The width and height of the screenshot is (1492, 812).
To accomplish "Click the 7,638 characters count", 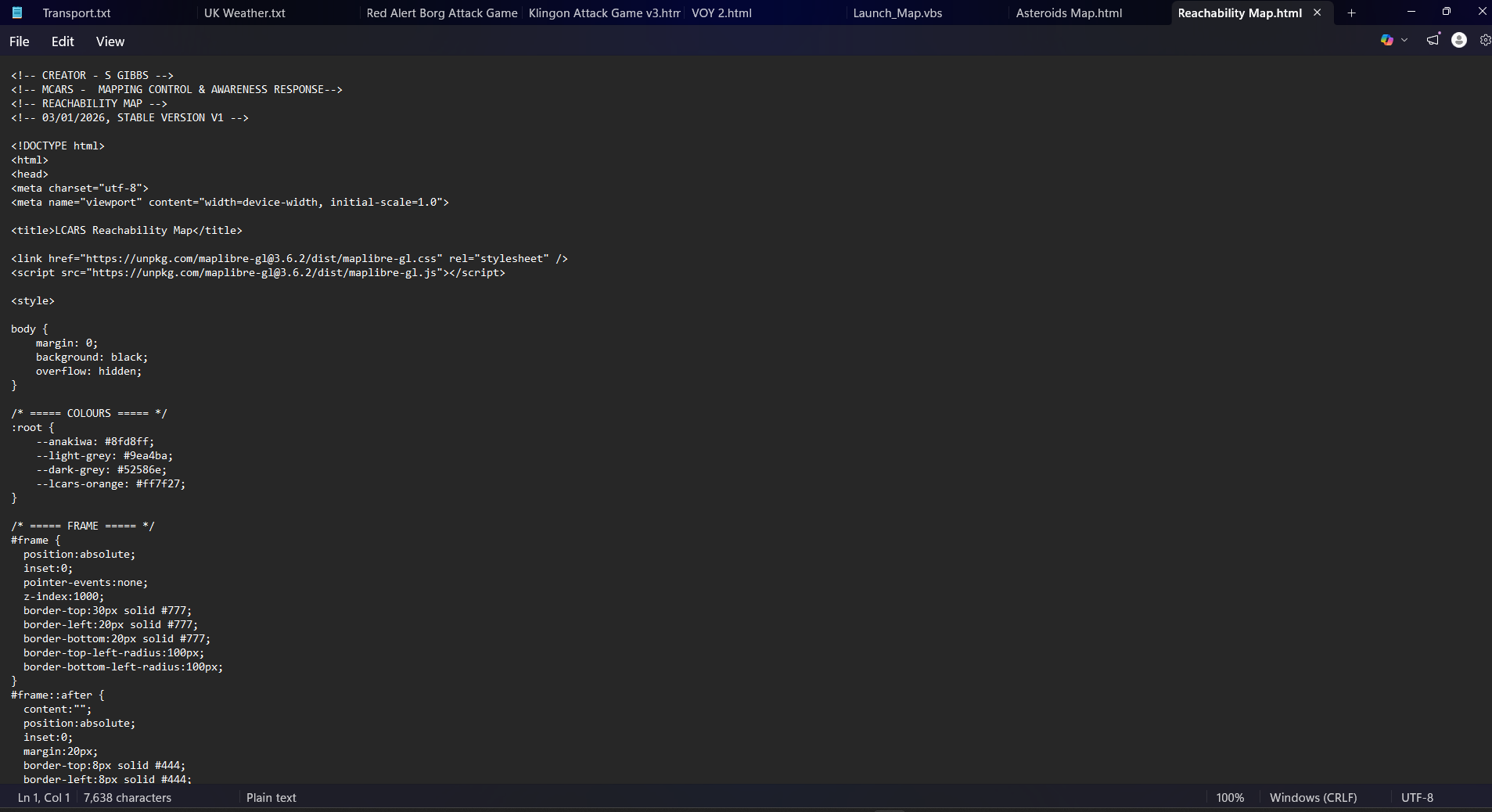I will coord(128,798).
